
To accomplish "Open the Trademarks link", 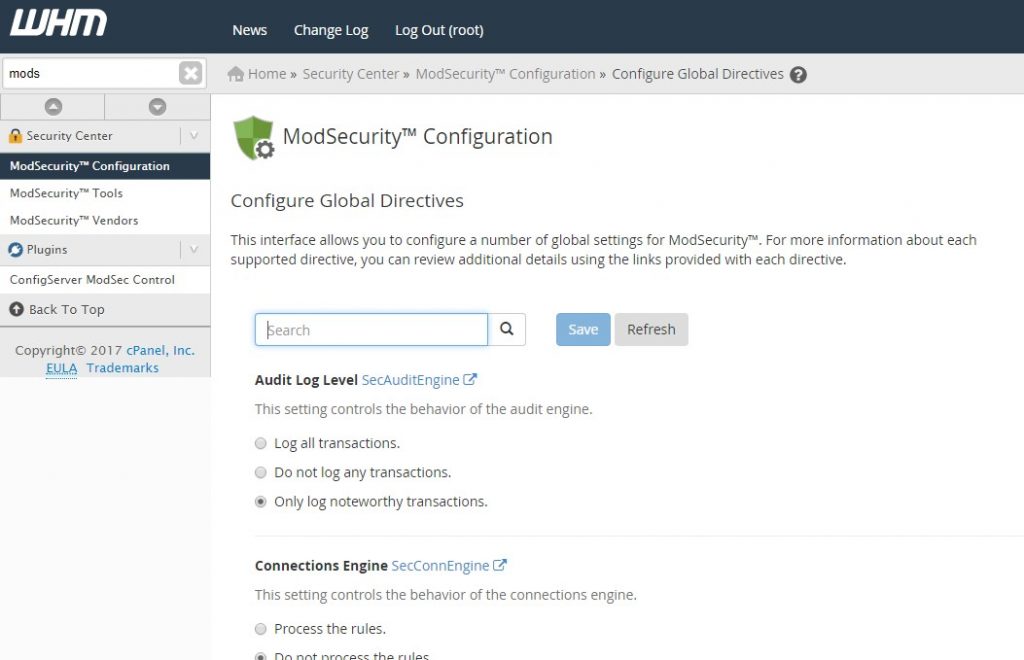I will (x=123, y=368).
